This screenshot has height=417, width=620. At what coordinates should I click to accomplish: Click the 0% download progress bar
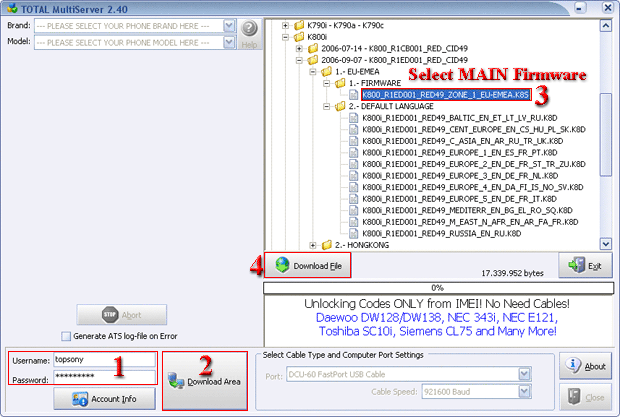[439, 288]
